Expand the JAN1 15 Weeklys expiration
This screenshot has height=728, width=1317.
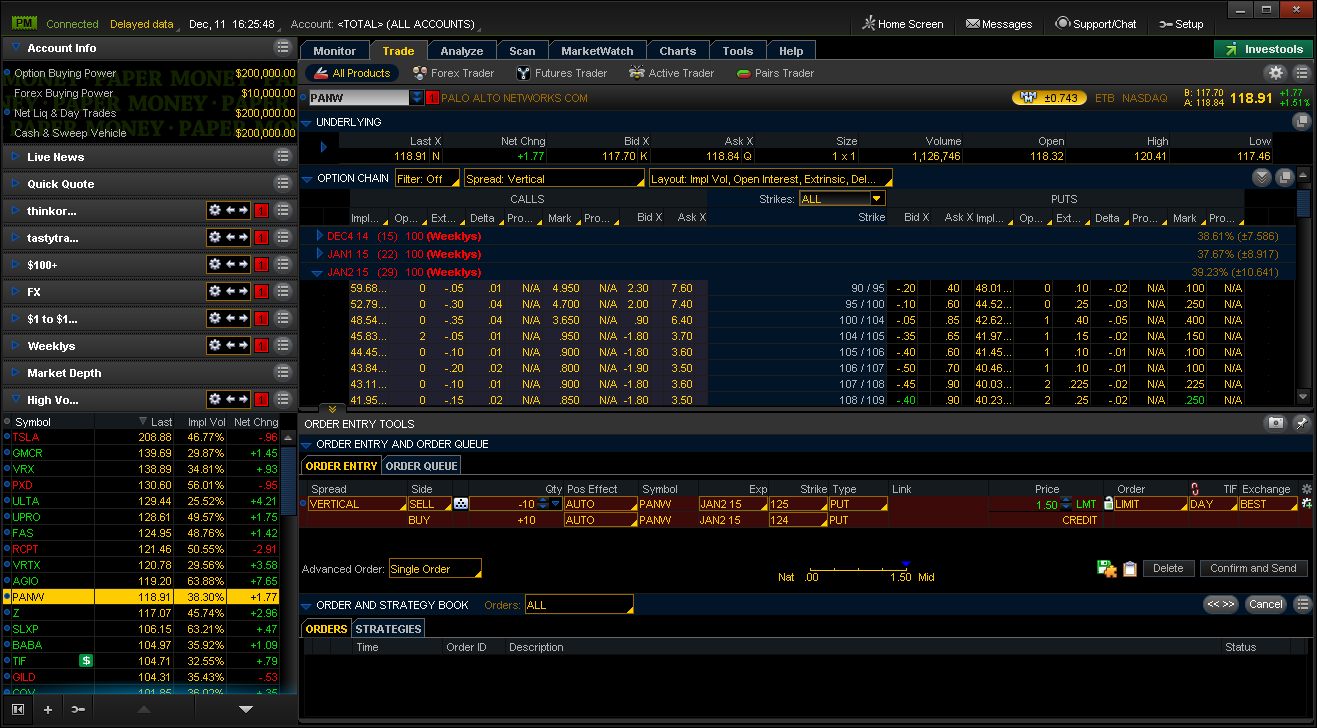click(x=319, y=254)
